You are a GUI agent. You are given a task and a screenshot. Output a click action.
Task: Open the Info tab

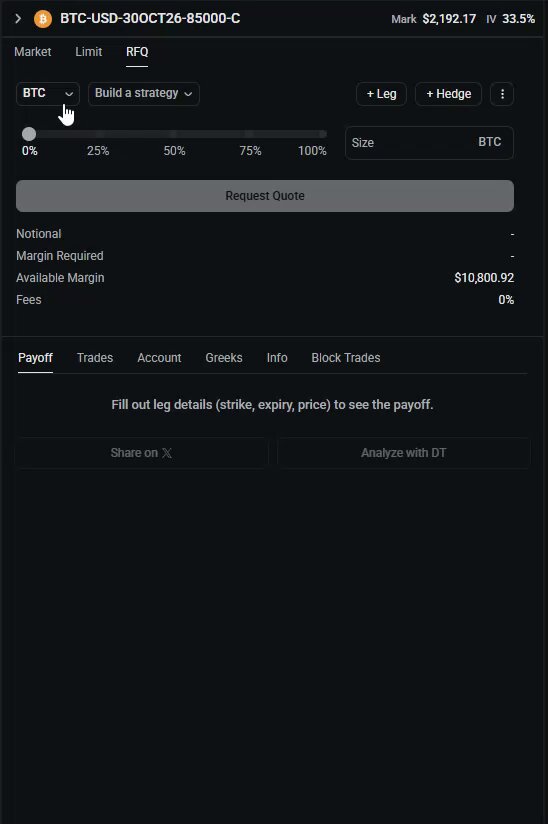(x=277, y=358)
